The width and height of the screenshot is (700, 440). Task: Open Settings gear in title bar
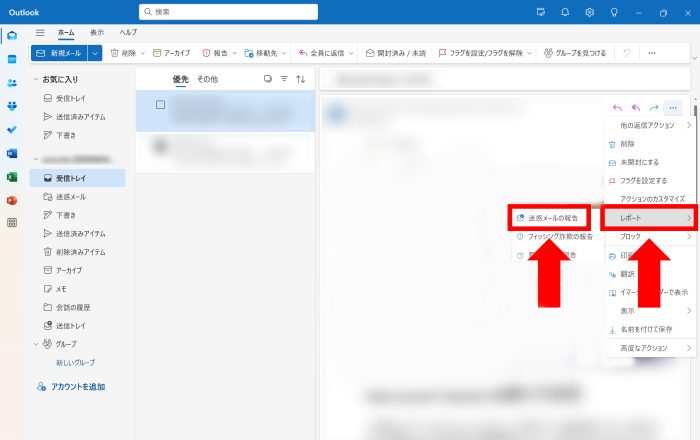[x=590, y=12]
